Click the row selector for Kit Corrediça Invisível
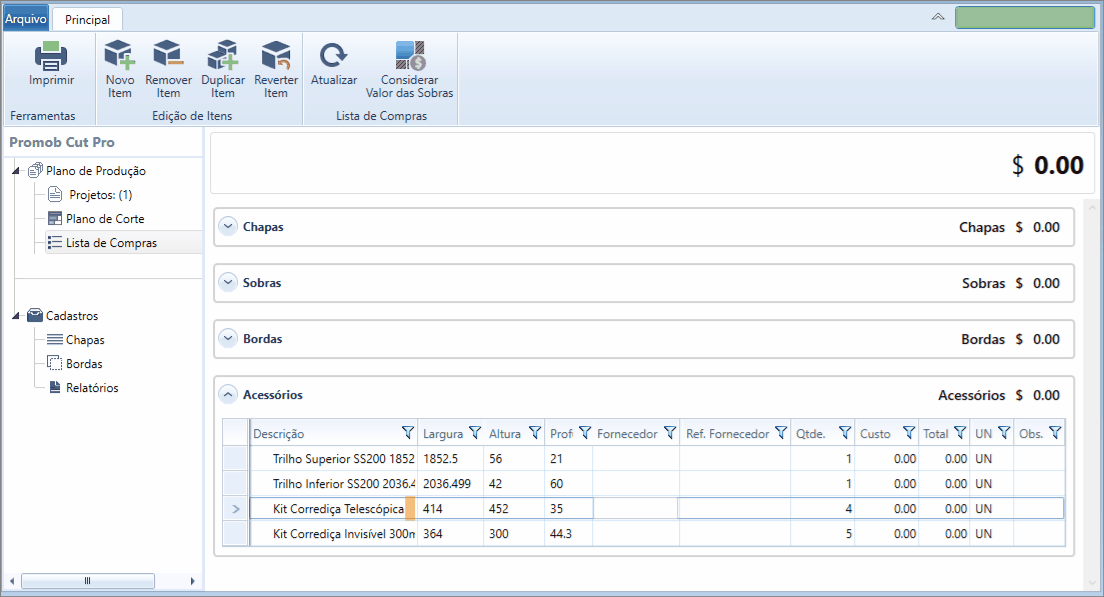This screenshot has width=1104, height=597. click(235, 534)
